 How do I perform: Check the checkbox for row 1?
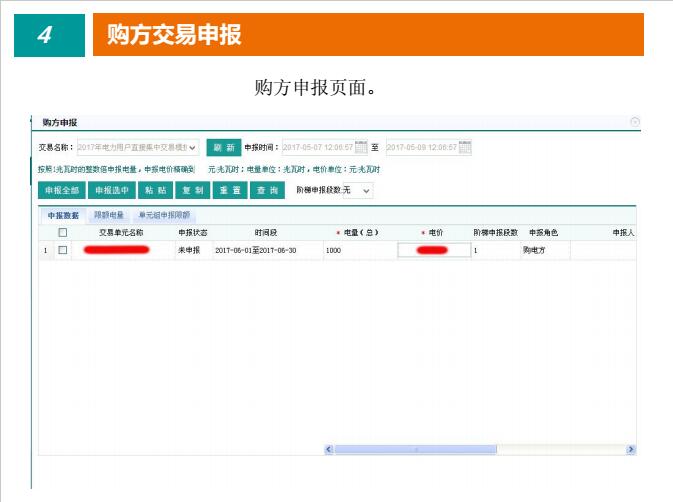[x=63, y=250]
